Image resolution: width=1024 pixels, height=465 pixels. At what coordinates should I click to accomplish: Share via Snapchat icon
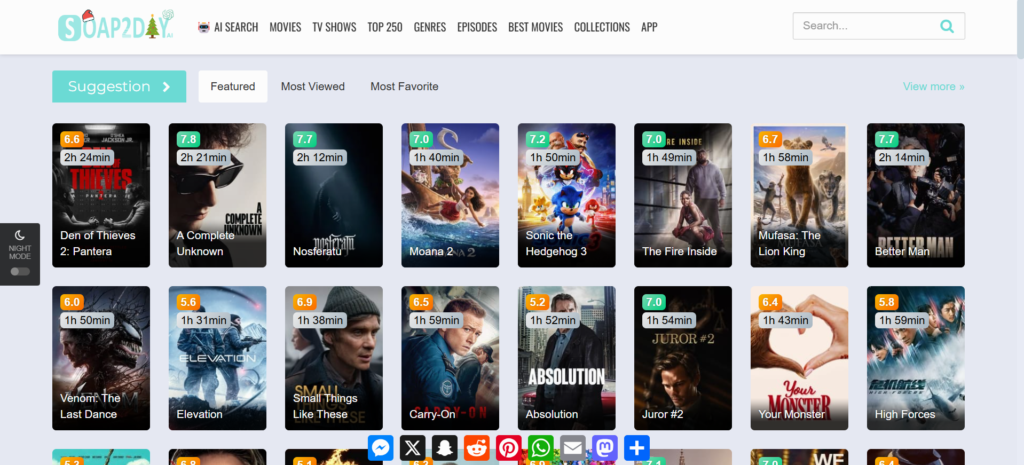(445, 448)
